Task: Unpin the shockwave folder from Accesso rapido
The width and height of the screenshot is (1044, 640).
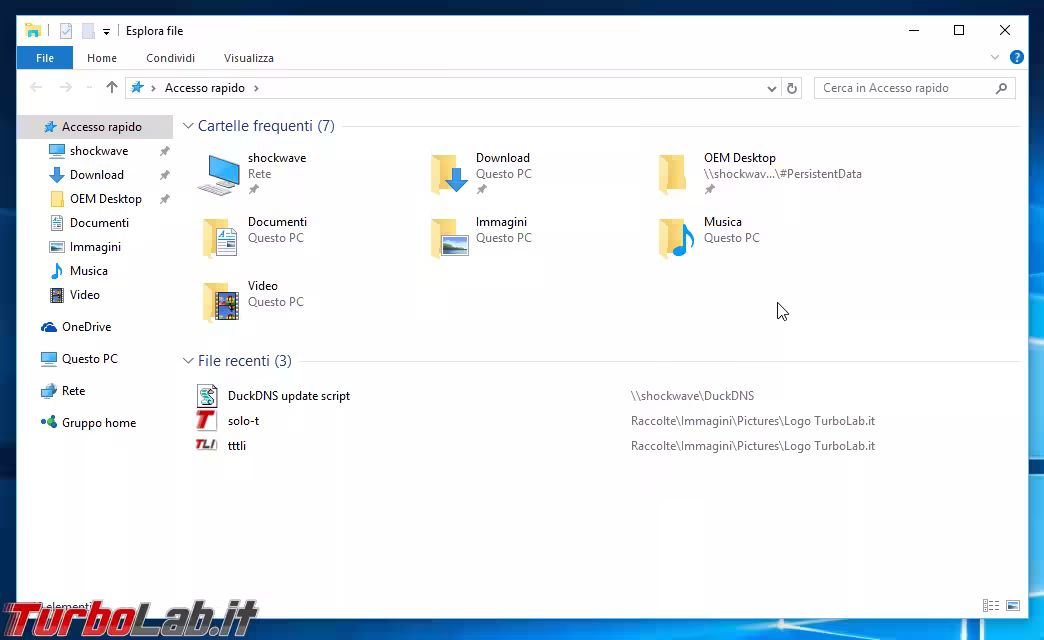Action: pos(166,150)
